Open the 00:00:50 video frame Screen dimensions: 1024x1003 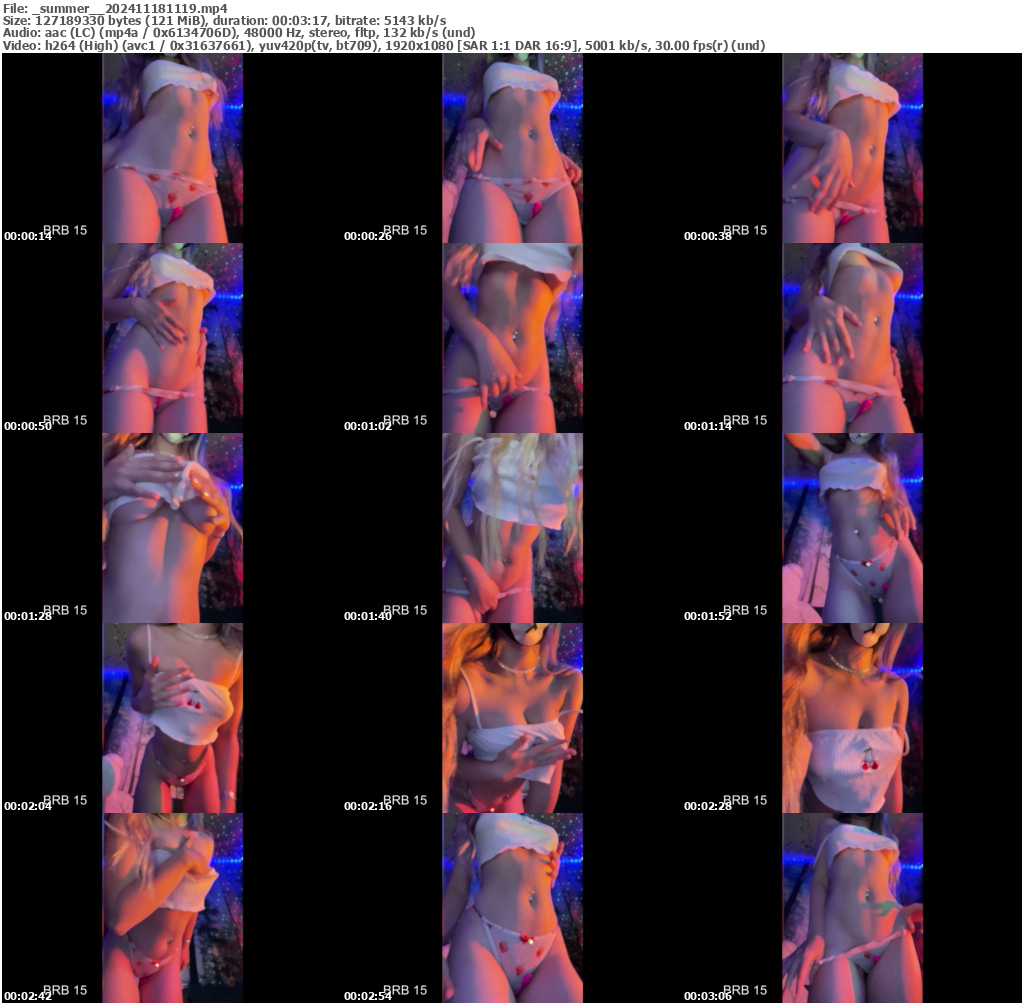[170, 335]
